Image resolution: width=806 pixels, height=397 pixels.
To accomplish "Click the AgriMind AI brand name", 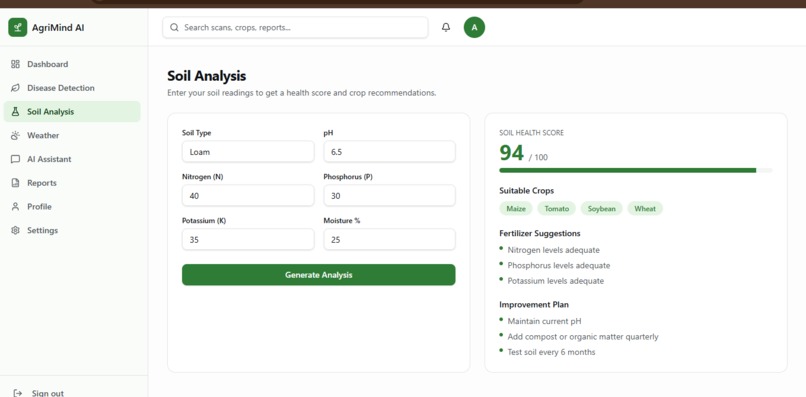I will (58, 28).
